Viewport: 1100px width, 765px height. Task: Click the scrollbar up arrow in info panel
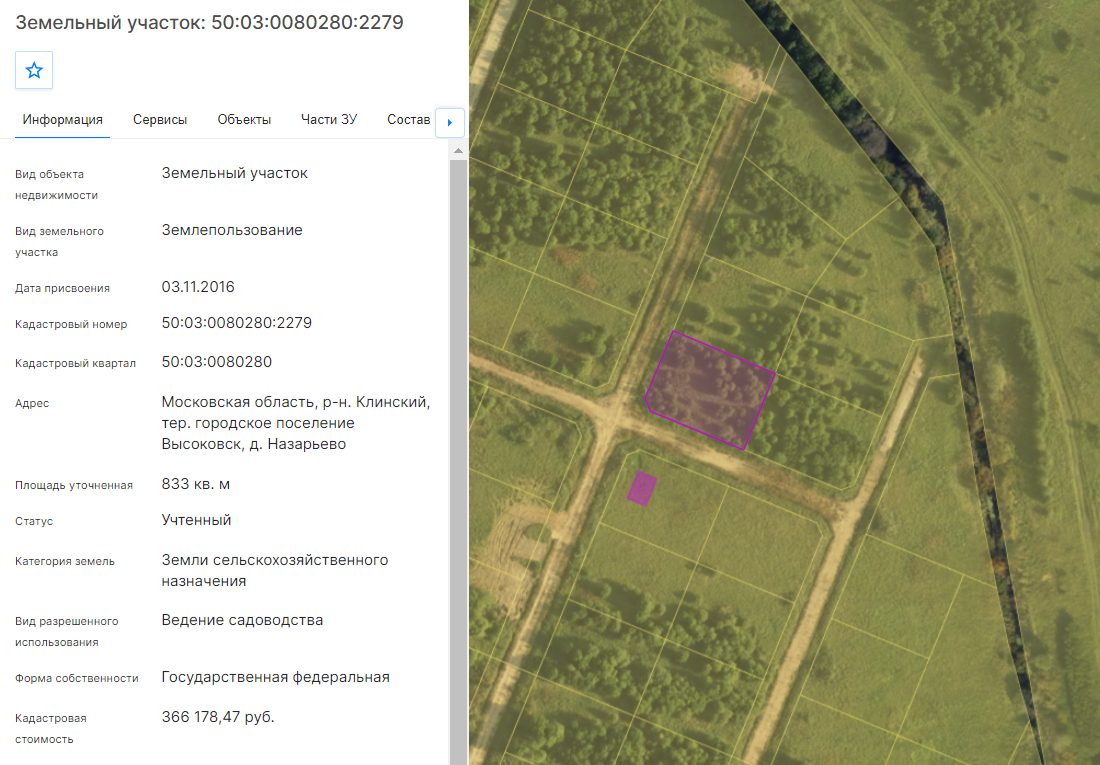458,151
